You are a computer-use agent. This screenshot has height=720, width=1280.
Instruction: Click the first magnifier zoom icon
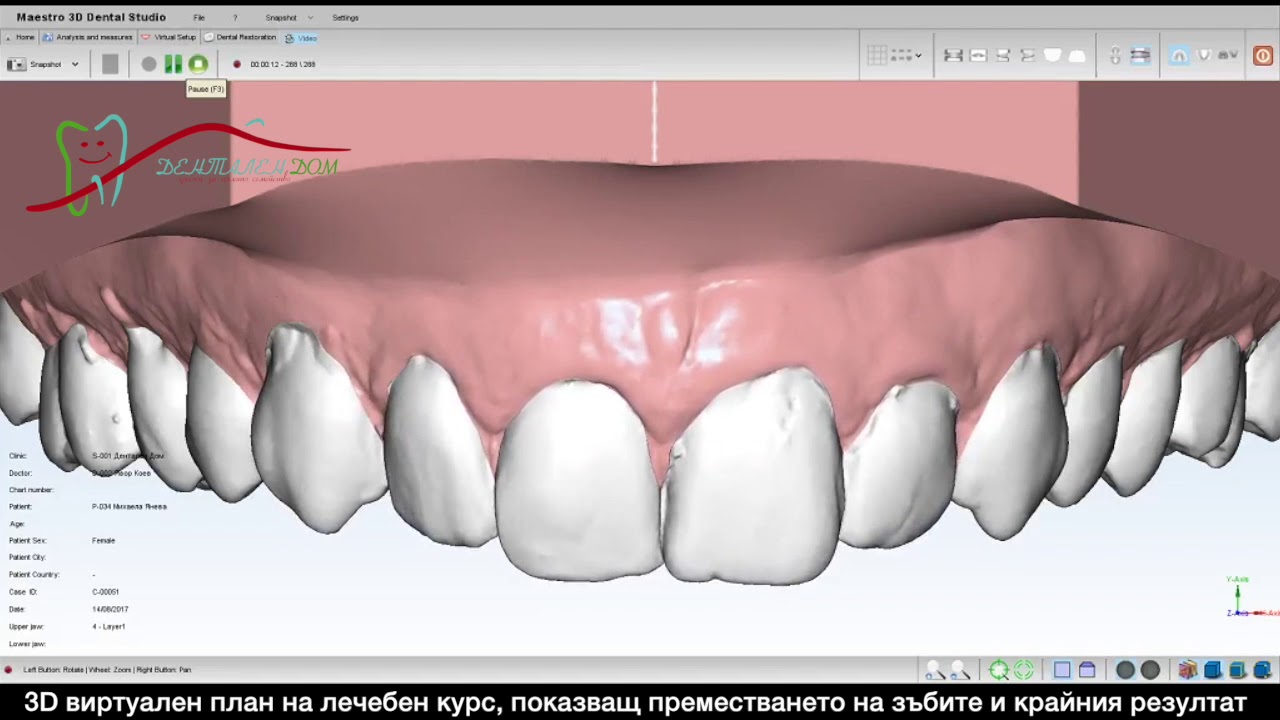pos(935,670)
